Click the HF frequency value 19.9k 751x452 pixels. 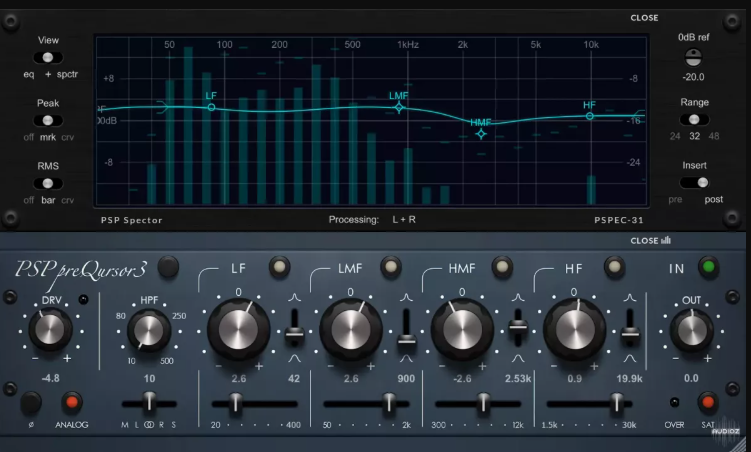click(629, 379)
